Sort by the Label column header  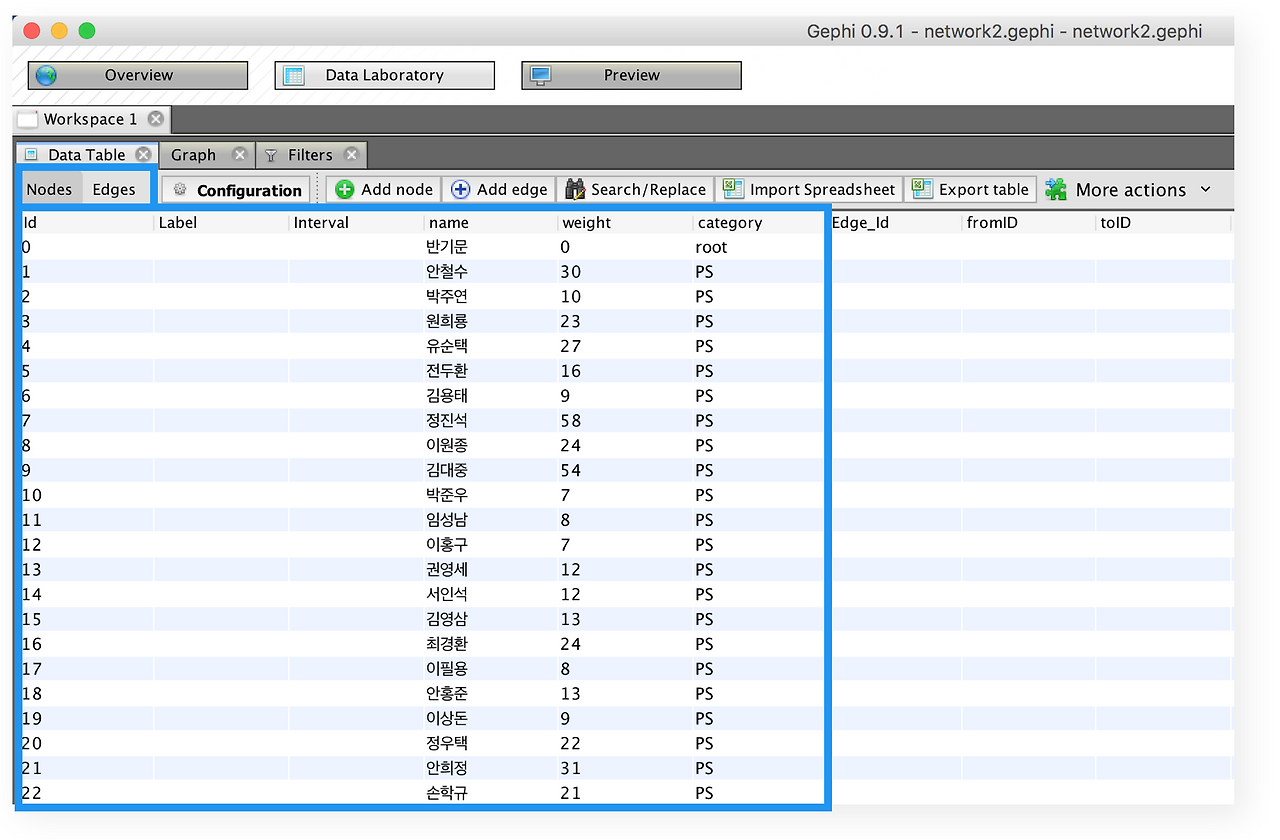click(x=221, y=222)
